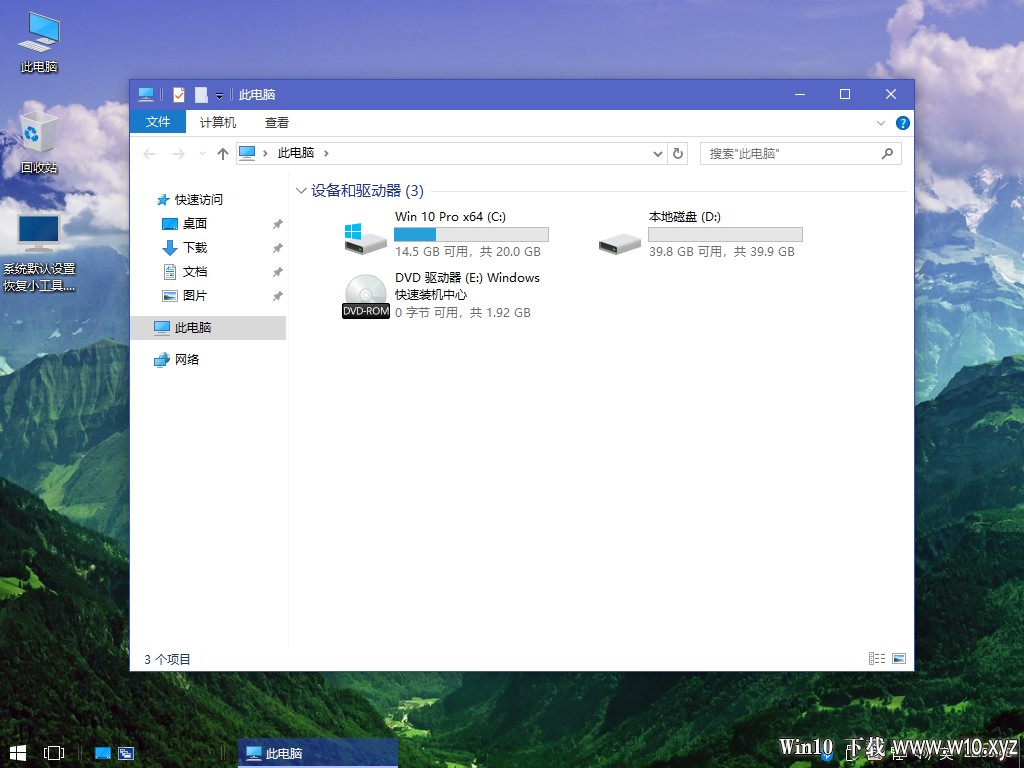This screenshot has height=768, width=1024.
Task: Click the 文件 menu button
Action: [x=158, y=122]
